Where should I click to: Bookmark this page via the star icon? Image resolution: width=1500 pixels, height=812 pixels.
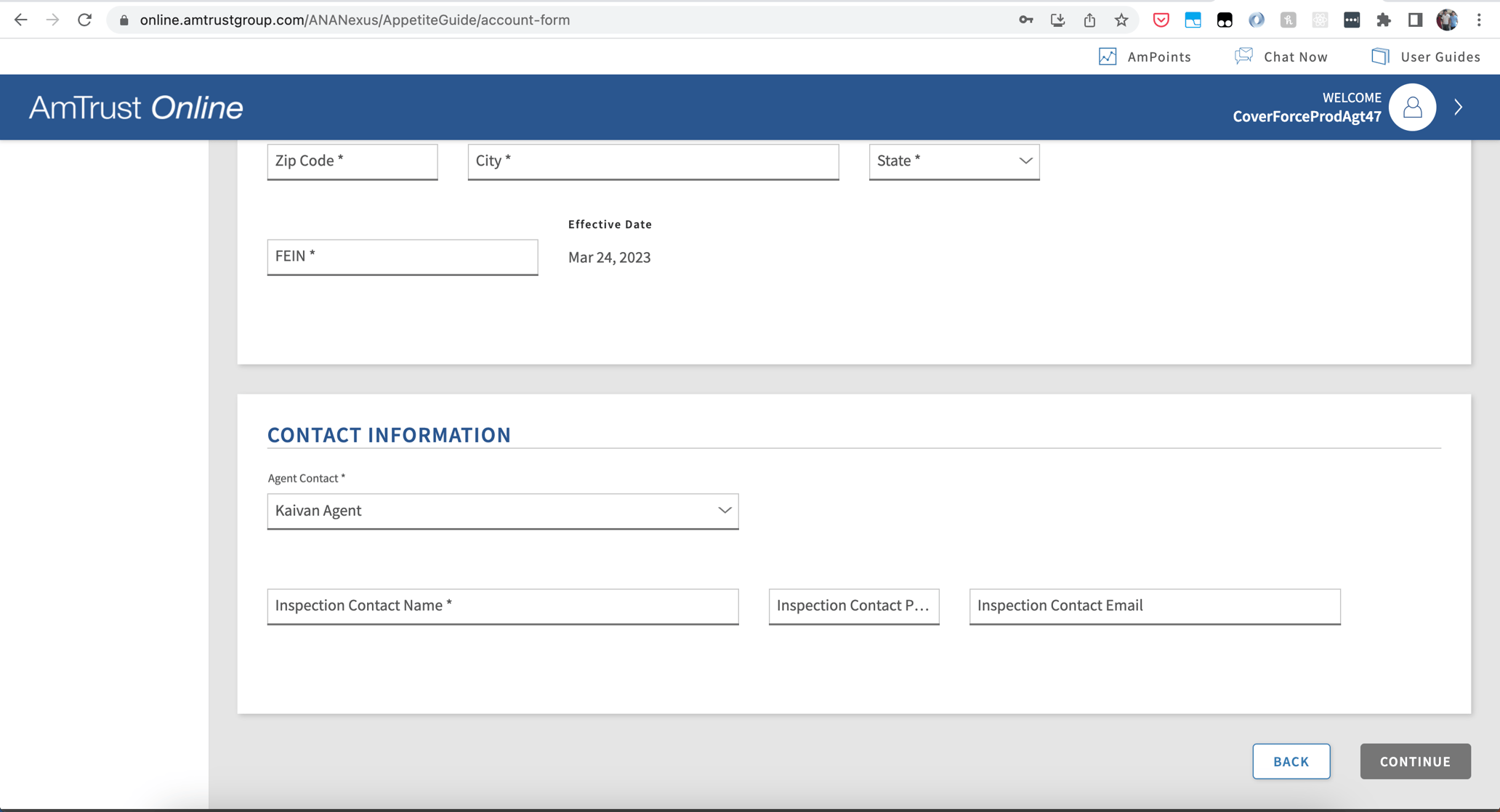[1121, 20]
